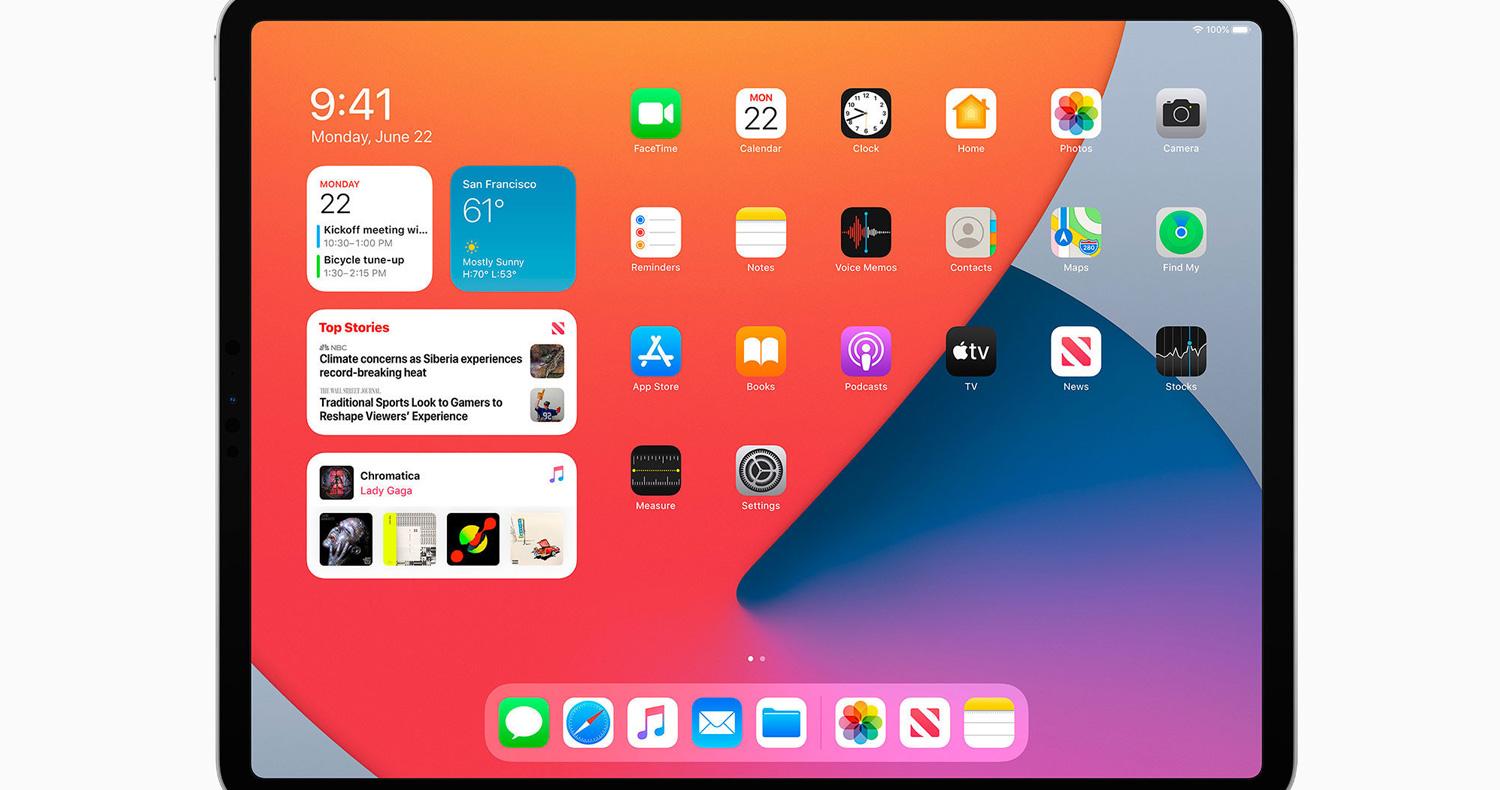Select the album cover showing a red car
Screen dimensions: 1500x790
(x=537, y=539)
